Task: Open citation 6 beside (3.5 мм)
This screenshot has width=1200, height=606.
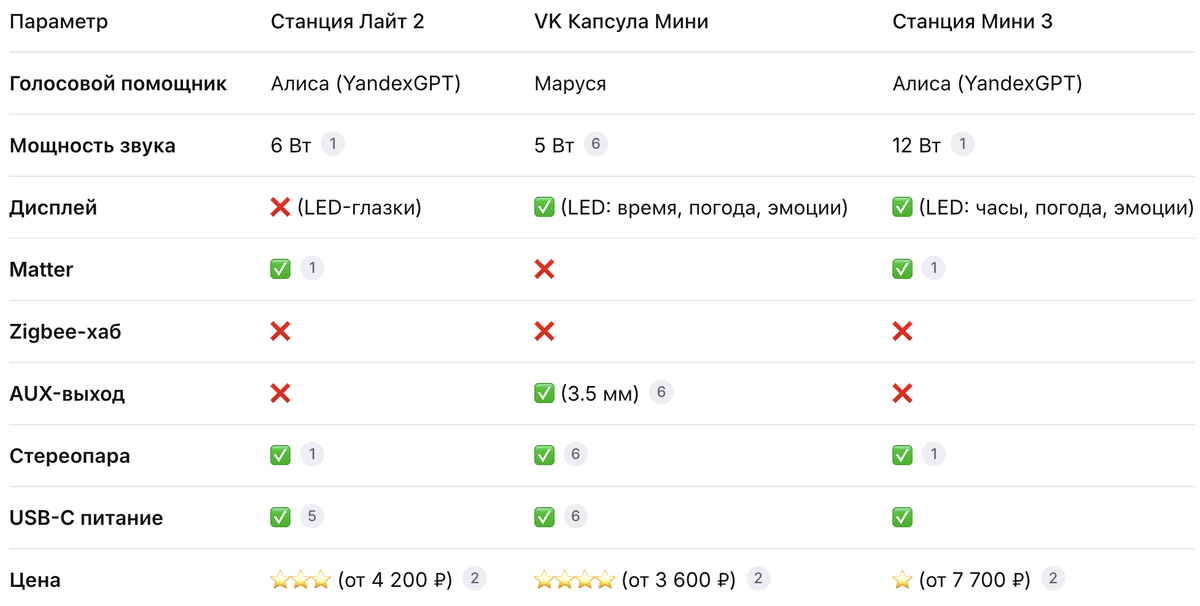Action: click(x=660, y=393)
